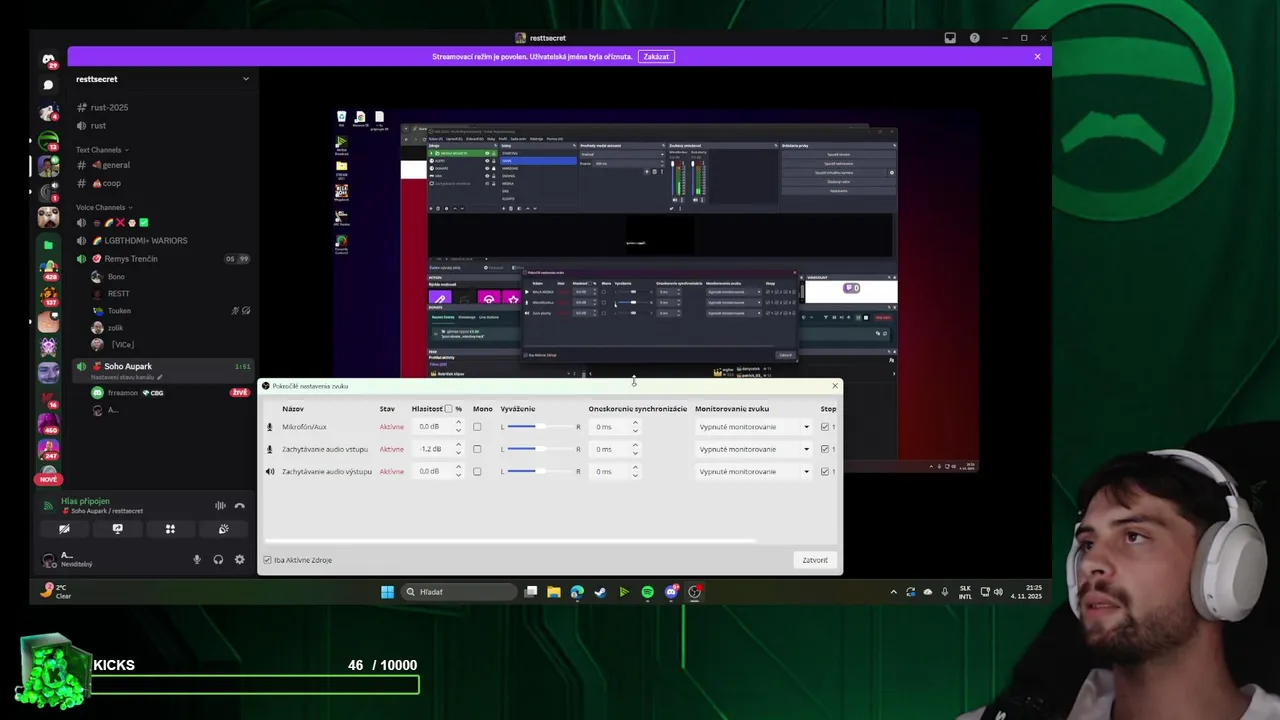Open Microsoft Edge from taskbar
Viewport: 1280px width, 720px height.
click(577, 592)
